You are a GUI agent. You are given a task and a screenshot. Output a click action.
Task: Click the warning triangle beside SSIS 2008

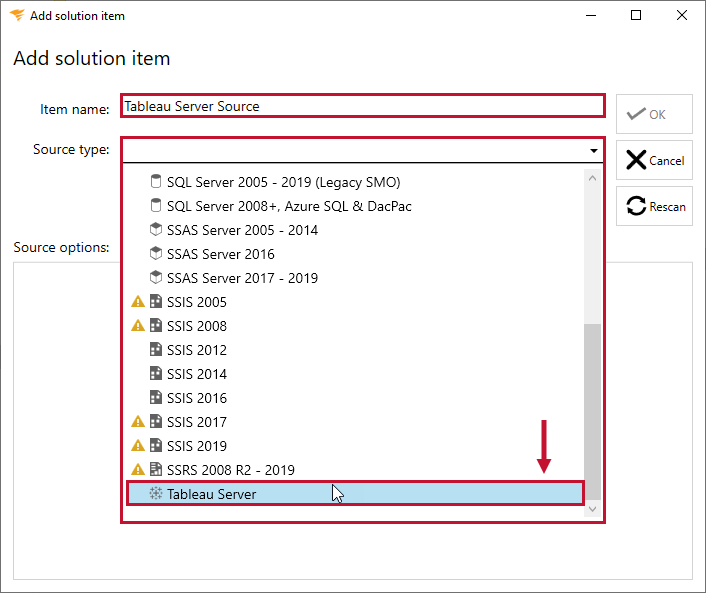(x=138, y=326)
